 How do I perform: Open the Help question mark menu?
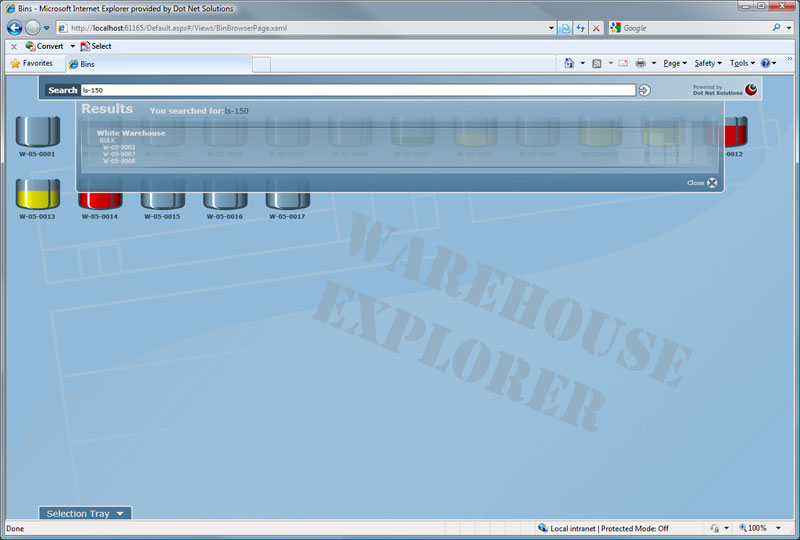pos(768,63)
